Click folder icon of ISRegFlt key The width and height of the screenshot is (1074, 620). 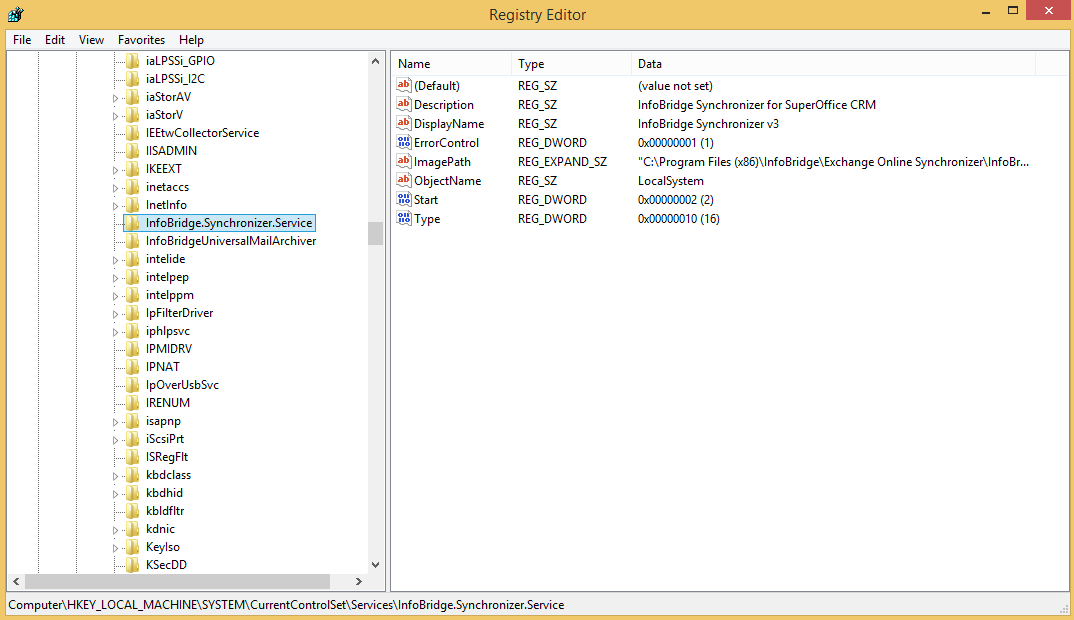(x=133, y=457)
